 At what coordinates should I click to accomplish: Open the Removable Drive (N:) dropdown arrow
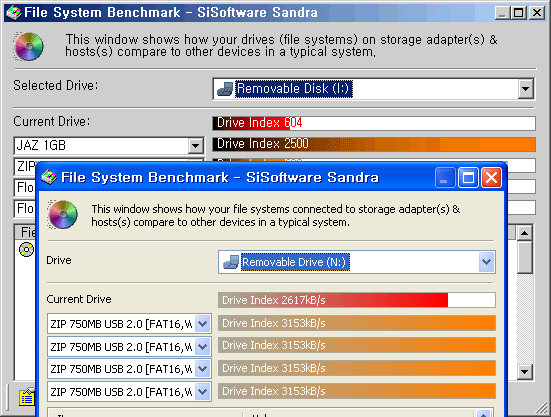486,262
